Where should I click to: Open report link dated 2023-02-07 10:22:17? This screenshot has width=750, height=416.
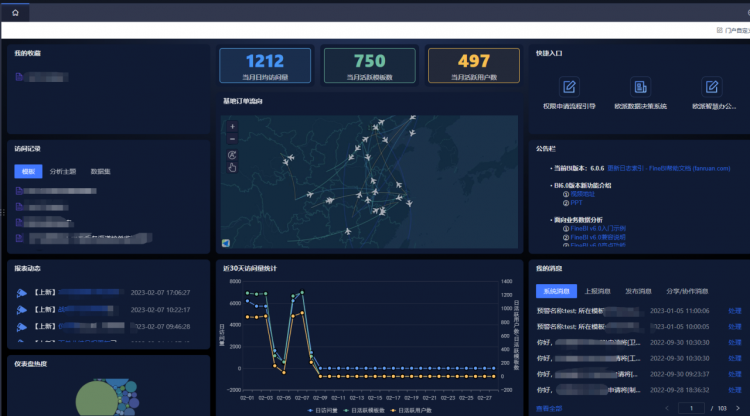click(86, 309)
